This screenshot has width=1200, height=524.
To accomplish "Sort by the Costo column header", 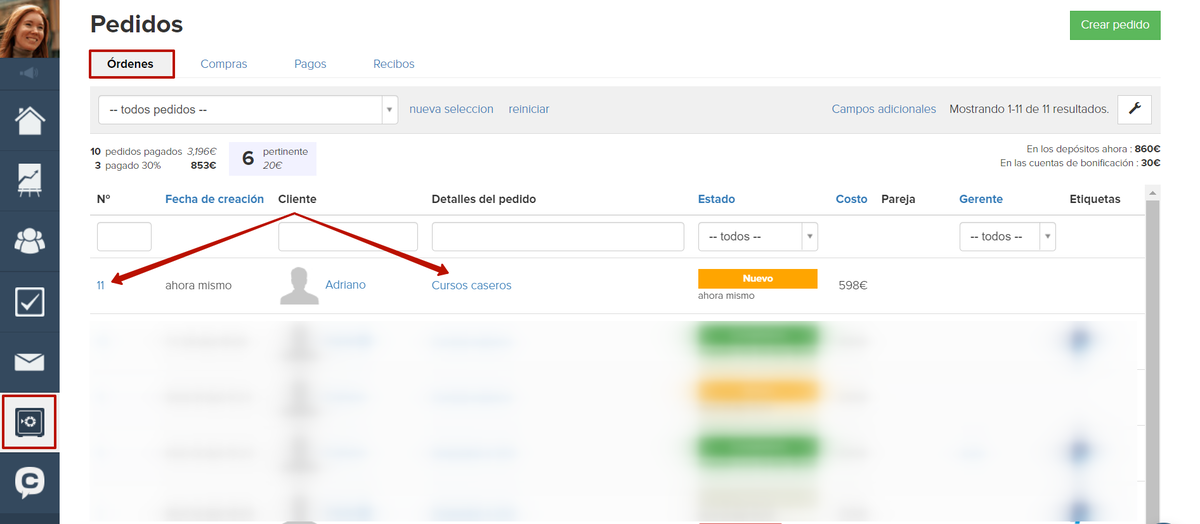I will tap(852, 199).
